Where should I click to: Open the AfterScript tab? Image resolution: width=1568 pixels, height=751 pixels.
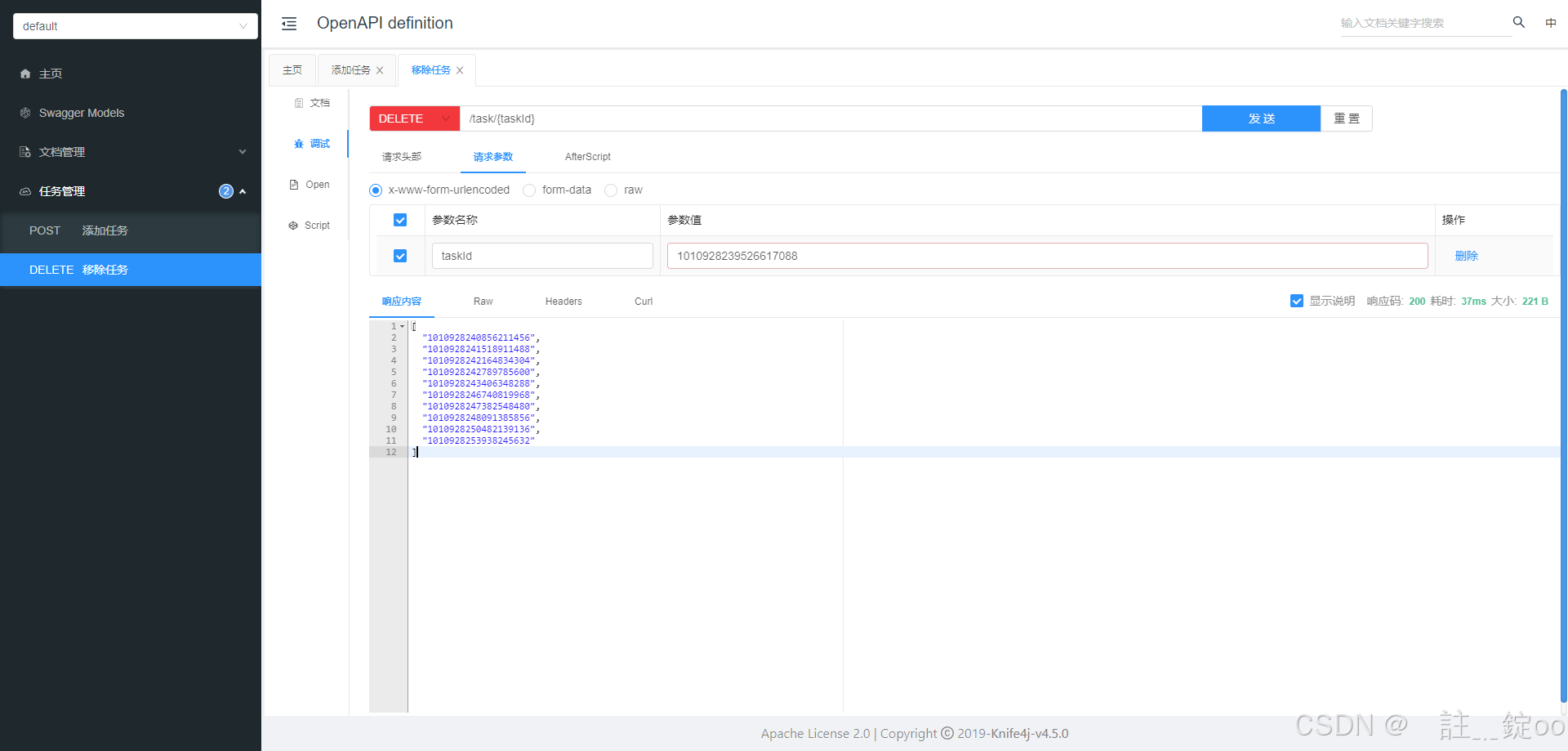[x=588, y=157]
